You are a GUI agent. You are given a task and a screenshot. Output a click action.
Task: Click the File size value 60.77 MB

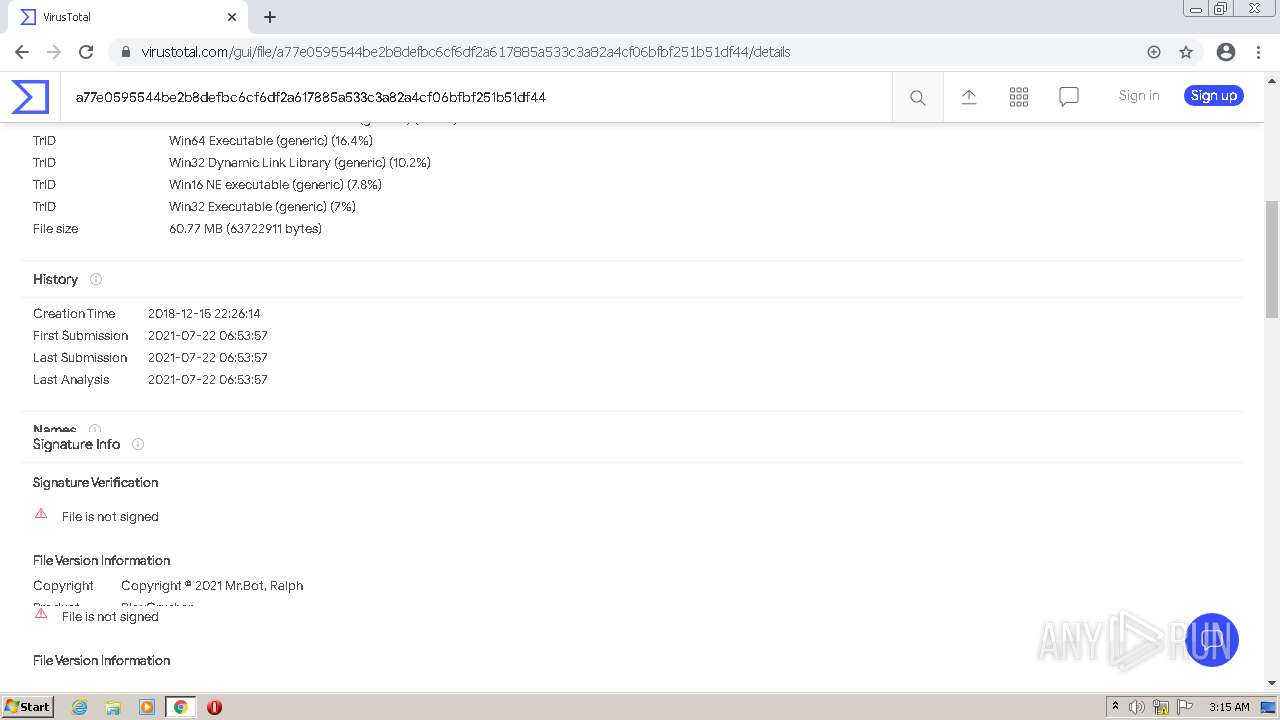point(245,229)
